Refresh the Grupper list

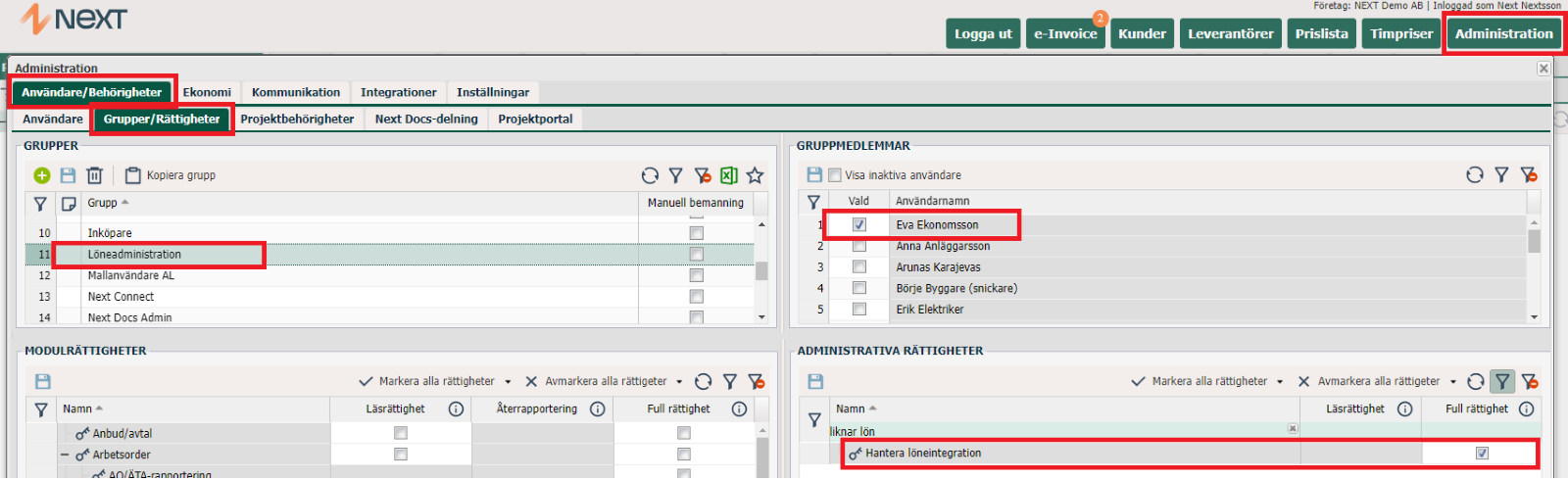(650, 175)
